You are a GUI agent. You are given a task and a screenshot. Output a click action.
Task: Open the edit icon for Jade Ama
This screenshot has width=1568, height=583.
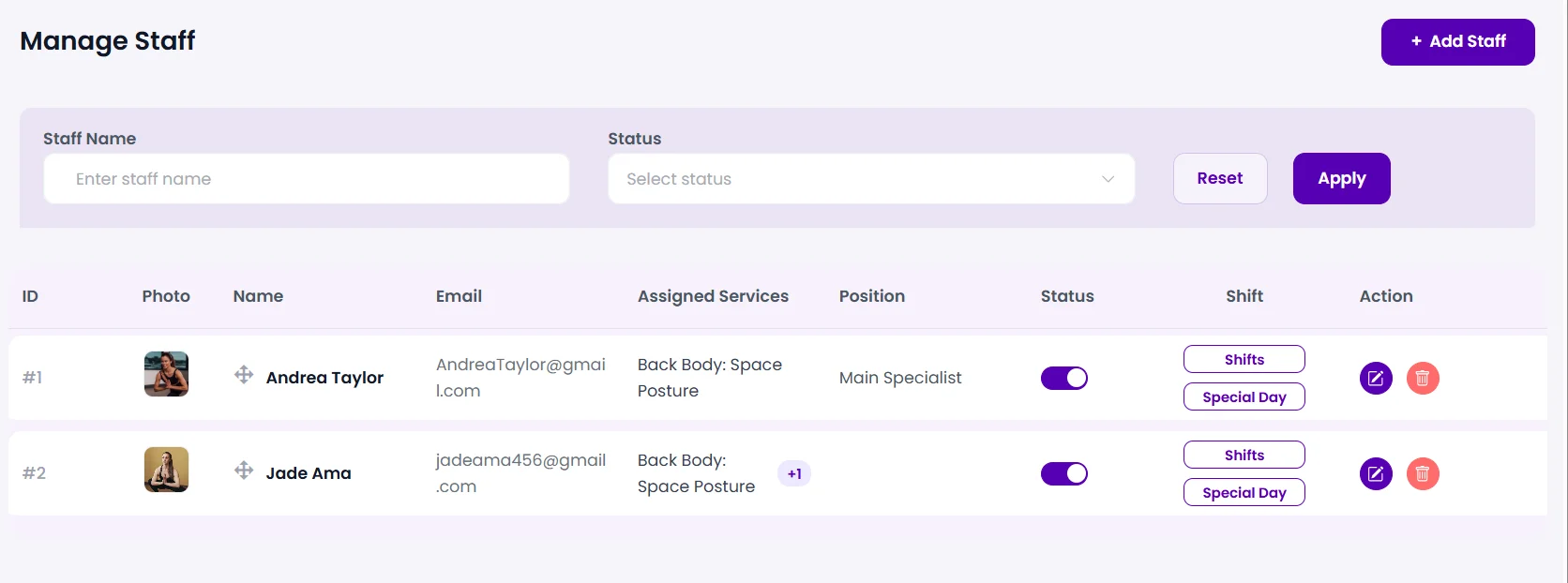click(1376, 473)
